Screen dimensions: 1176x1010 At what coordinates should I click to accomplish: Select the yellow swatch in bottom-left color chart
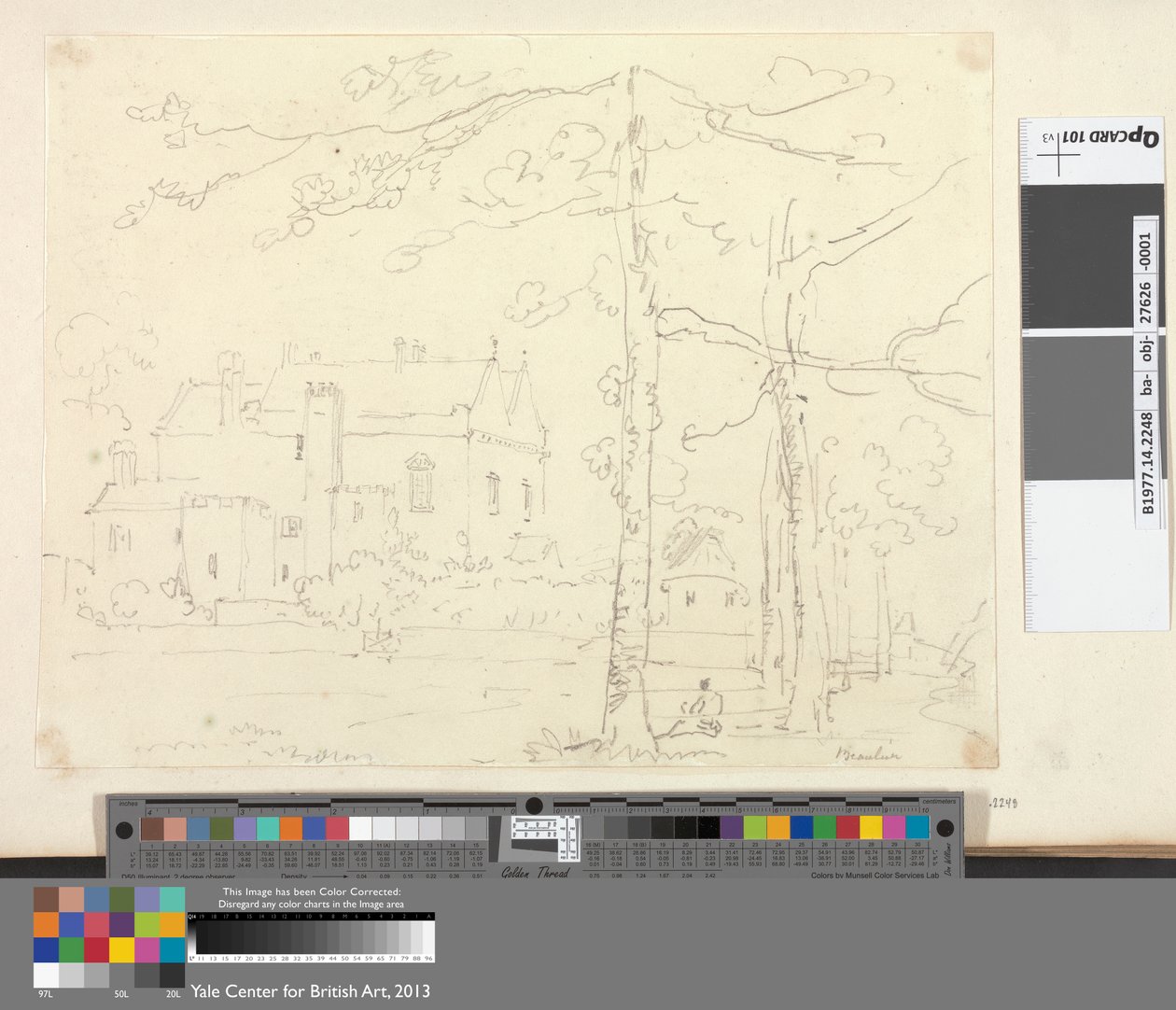click(121, 949)
